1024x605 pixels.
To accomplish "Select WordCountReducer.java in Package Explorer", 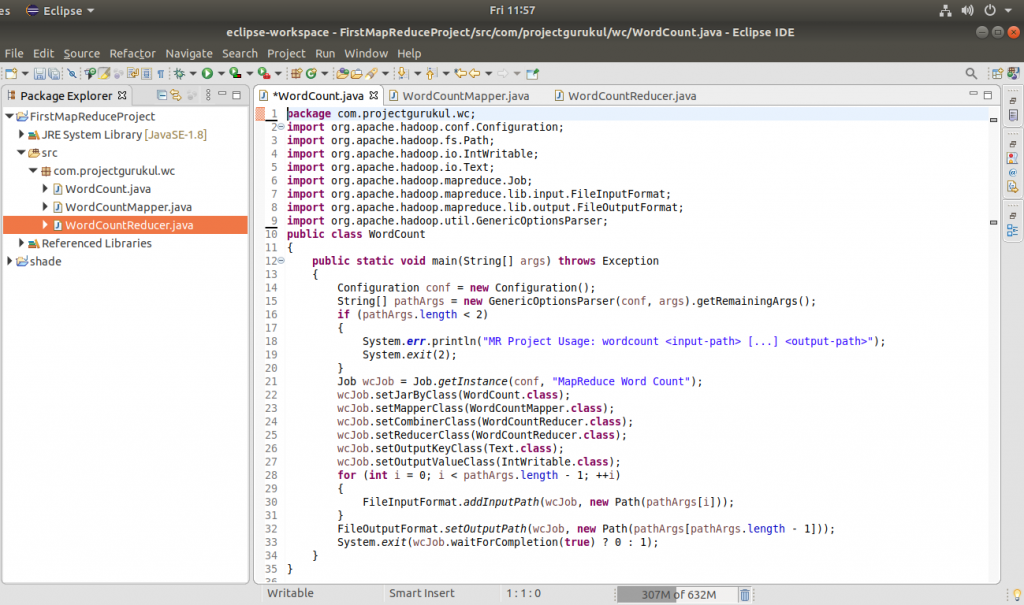I will coord(99,225).
